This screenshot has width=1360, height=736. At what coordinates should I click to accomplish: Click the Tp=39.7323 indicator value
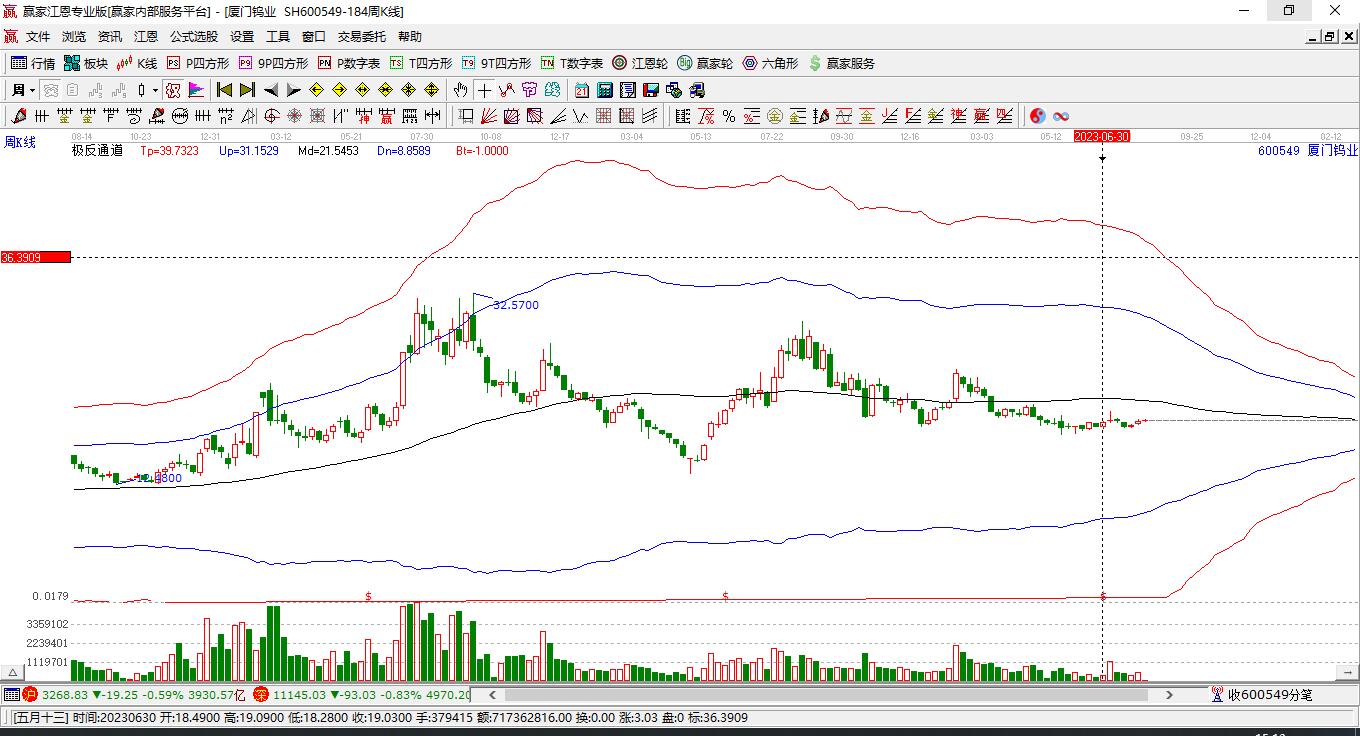coord(169,151)
